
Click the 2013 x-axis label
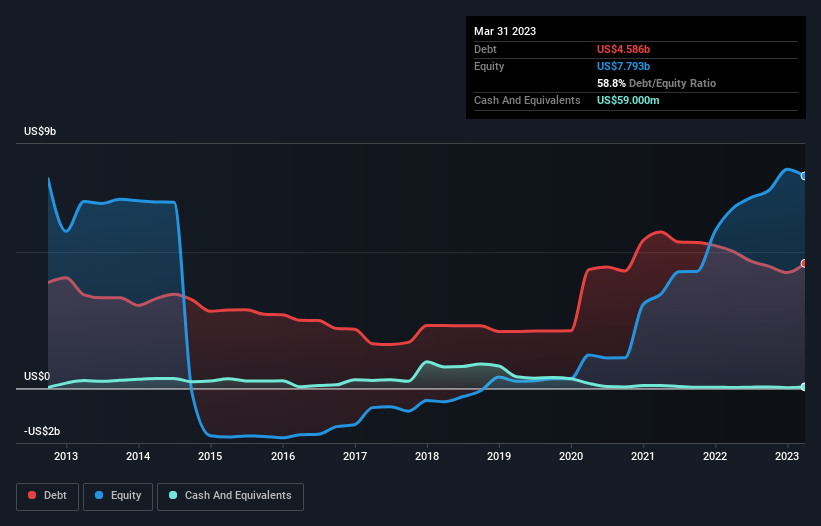tap(66, 456)
